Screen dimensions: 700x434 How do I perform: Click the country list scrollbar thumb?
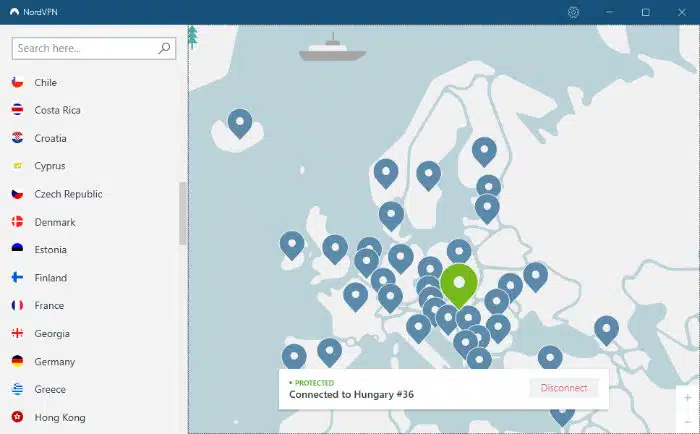tap(183, 213)
